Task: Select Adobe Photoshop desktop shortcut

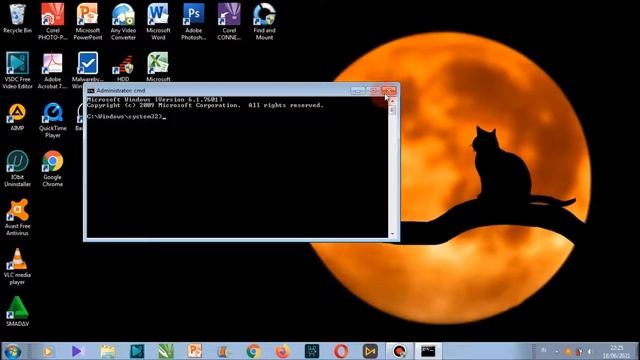Action: click(x=193, y=21)
